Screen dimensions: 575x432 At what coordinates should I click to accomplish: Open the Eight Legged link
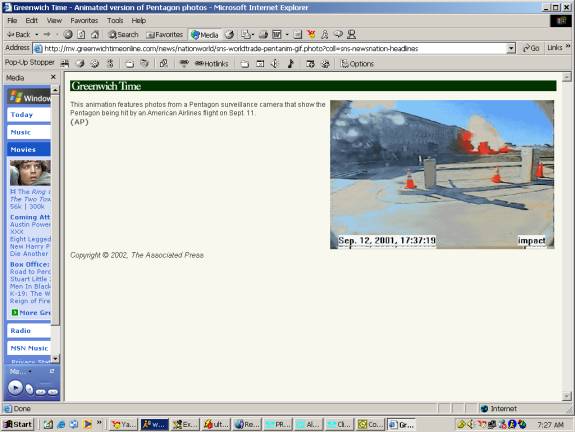[x=30, y=239]
